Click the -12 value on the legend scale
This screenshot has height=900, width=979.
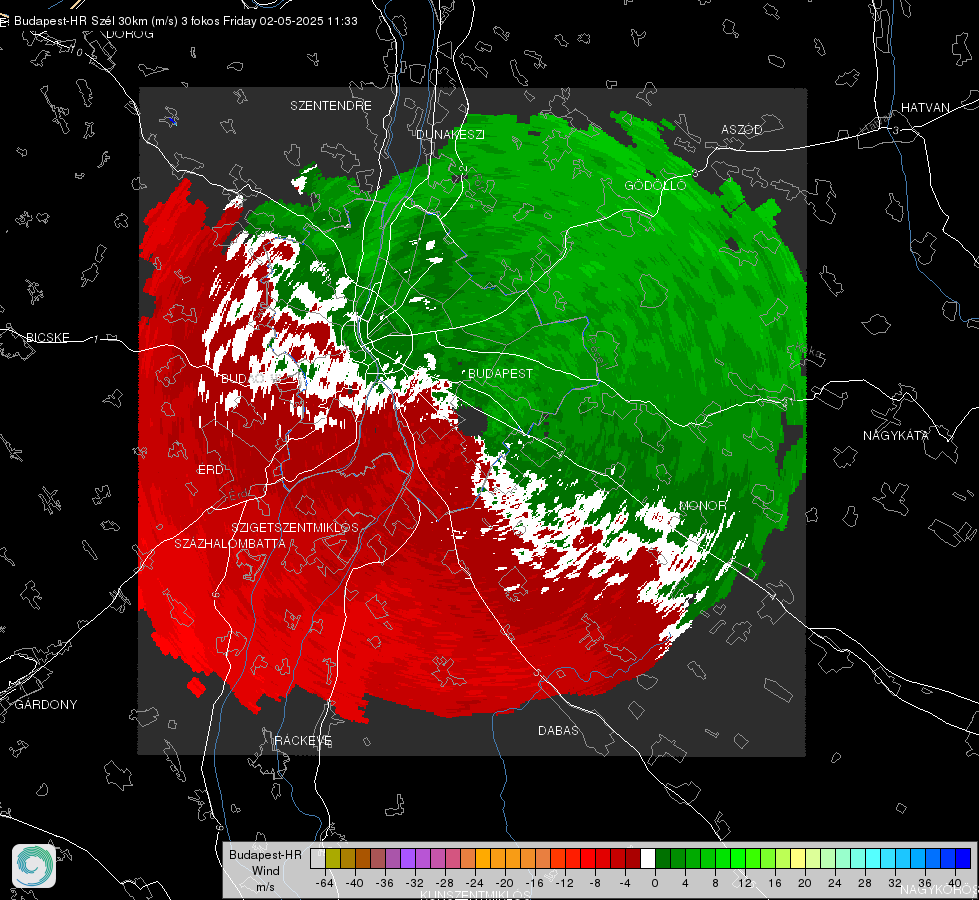click(x=565, y=883)
